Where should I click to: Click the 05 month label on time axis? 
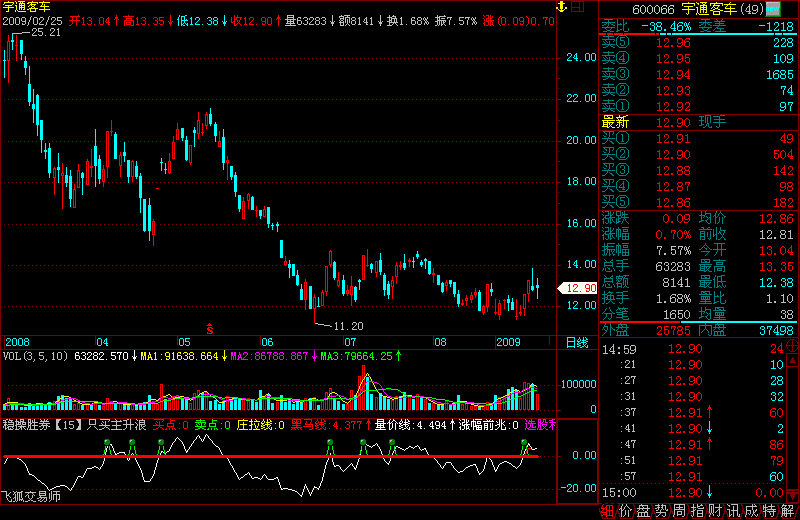click(x=184, y=342)
